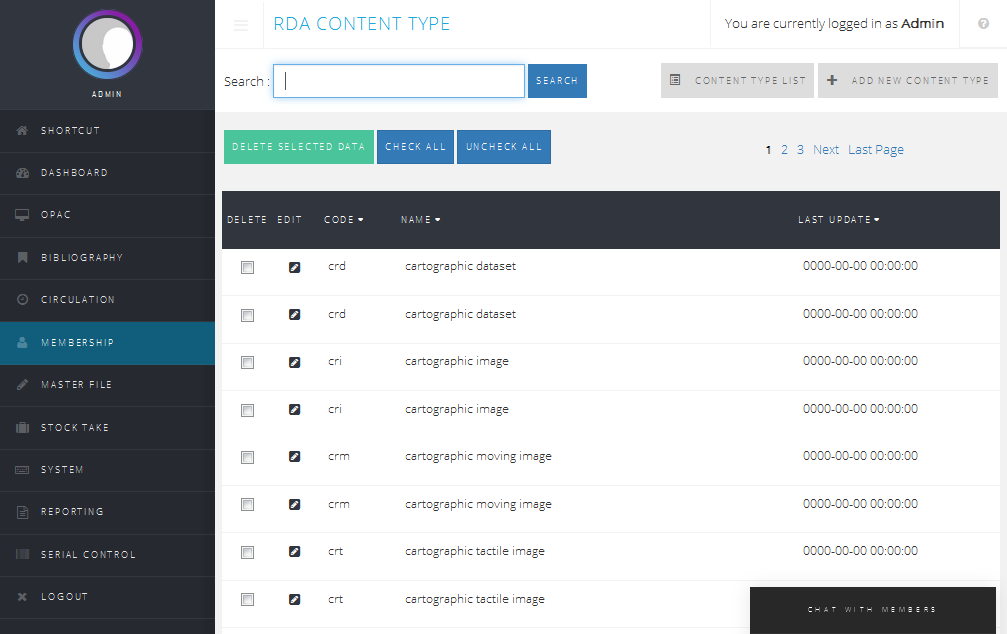
Task: Click the edit icon for the first crt row
Action: pos(294,552)
